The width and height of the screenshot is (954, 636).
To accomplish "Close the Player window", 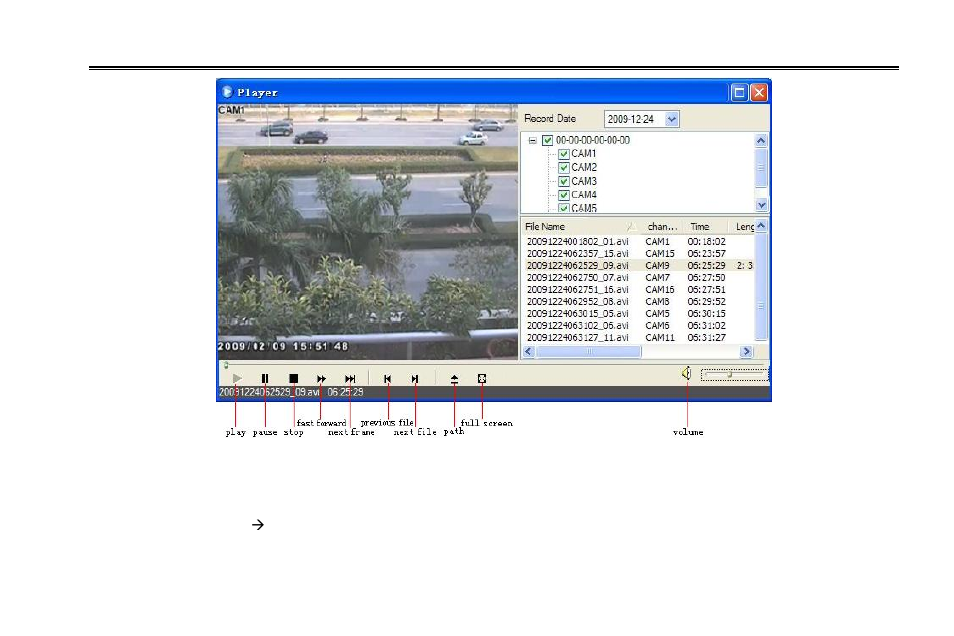I will pyautogui.click(x=759, y=93).
